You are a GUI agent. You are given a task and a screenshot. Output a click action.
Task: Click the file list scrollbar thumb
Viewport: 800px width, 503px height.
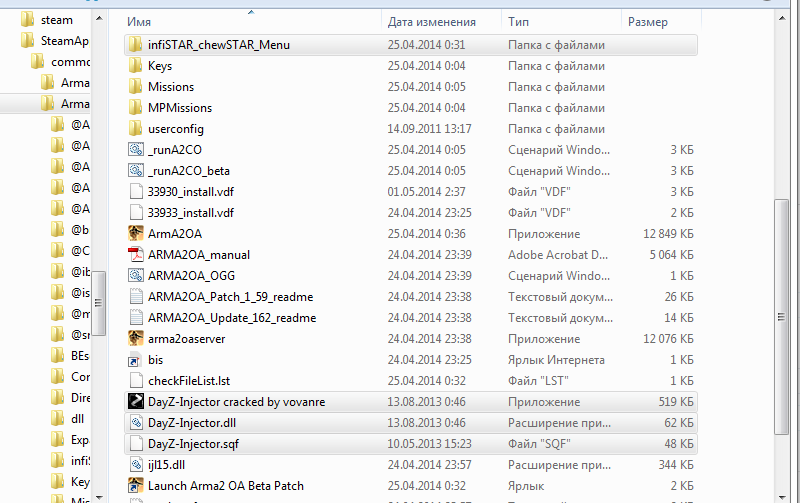coord(782,317)
